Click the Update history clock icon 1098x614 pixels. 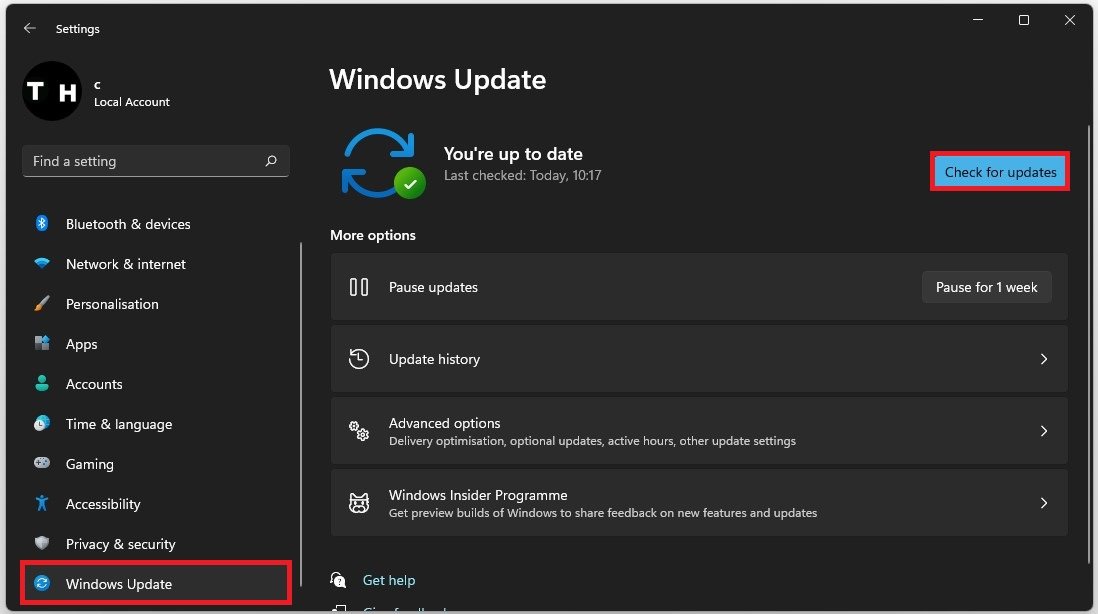coord(359,358)
